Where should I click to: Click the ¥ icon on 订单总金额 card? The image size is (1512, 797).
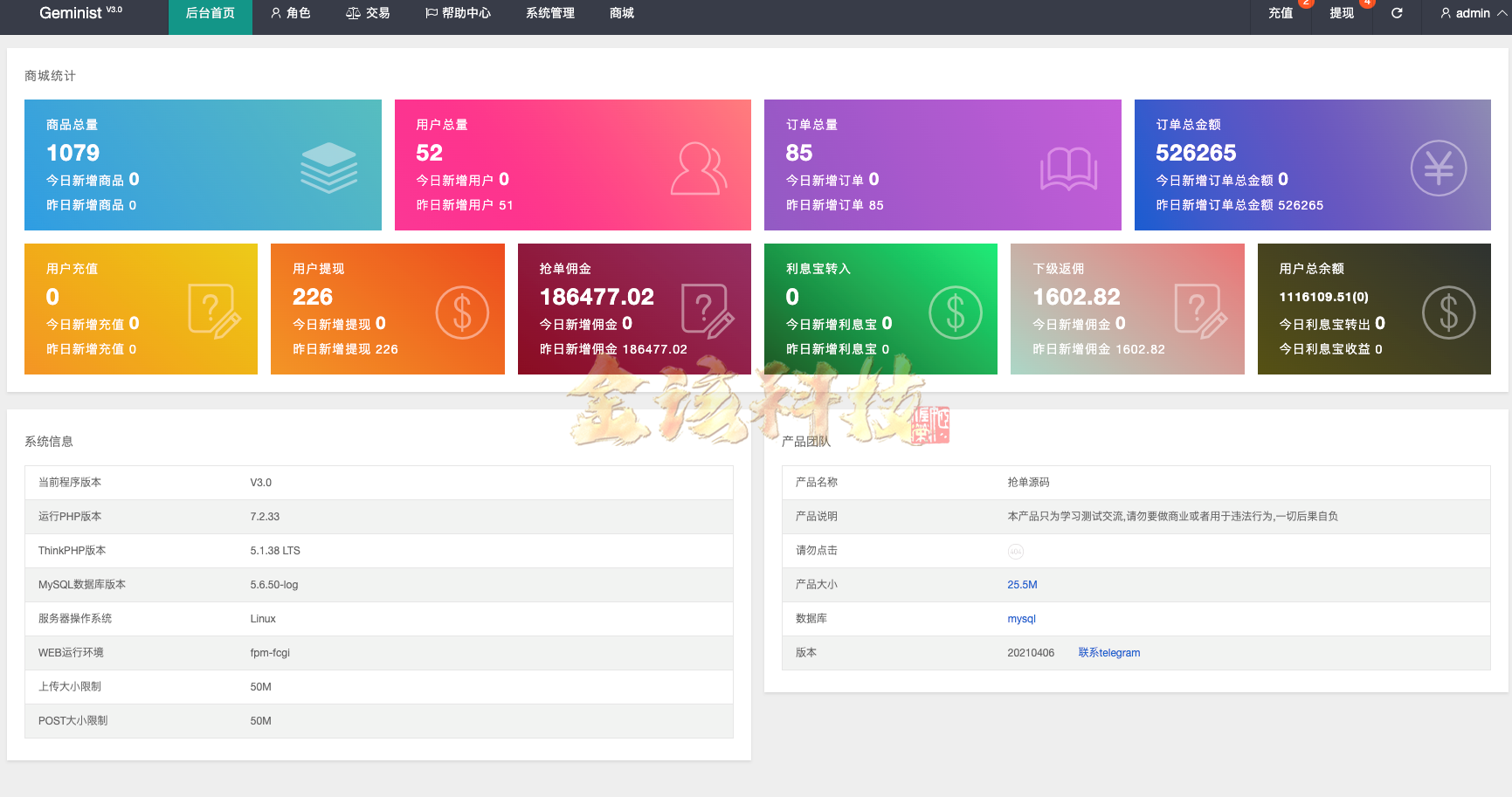pos(1440,168)
